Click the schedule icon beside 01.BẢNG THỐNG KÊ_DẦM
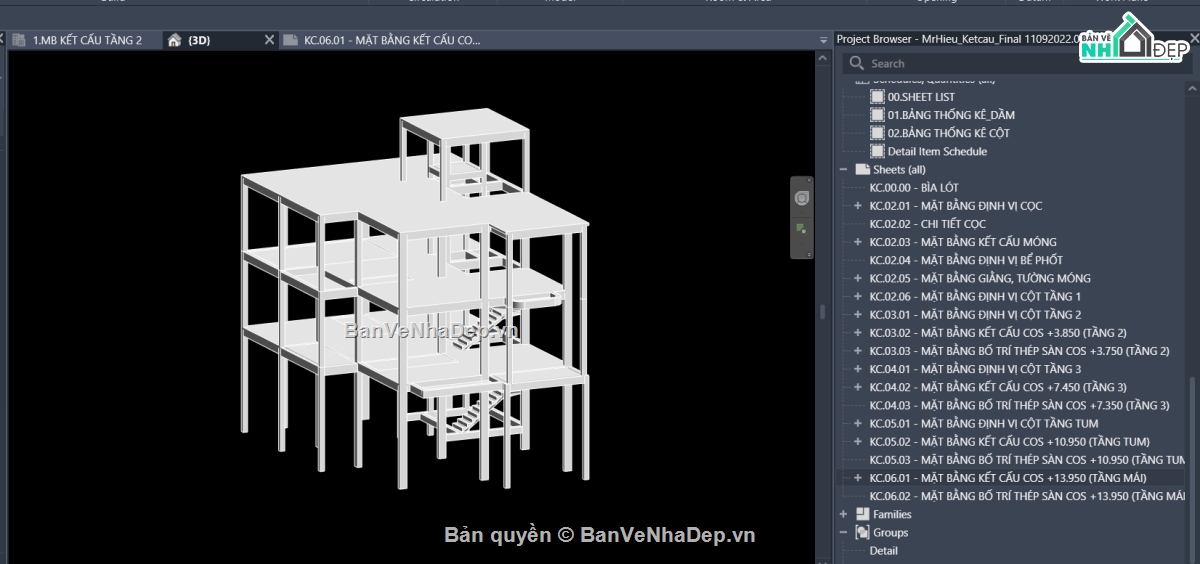The width and height of the screenshot is (1200, 564). pos(877,115)
